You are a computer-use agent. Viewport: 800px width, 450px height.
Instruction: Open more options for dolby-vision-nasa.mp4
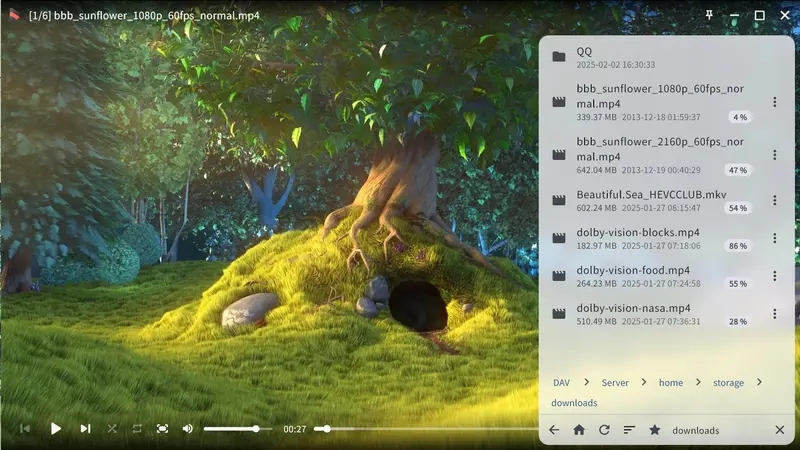774,314
